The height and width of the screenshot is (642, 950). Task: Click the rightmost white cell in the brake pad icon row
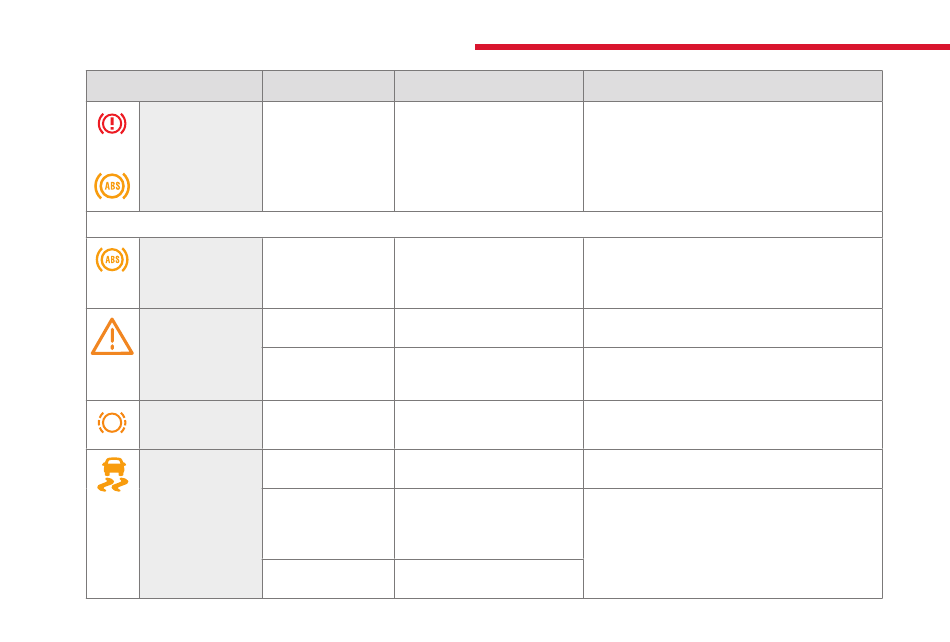[x=732, y=425]
